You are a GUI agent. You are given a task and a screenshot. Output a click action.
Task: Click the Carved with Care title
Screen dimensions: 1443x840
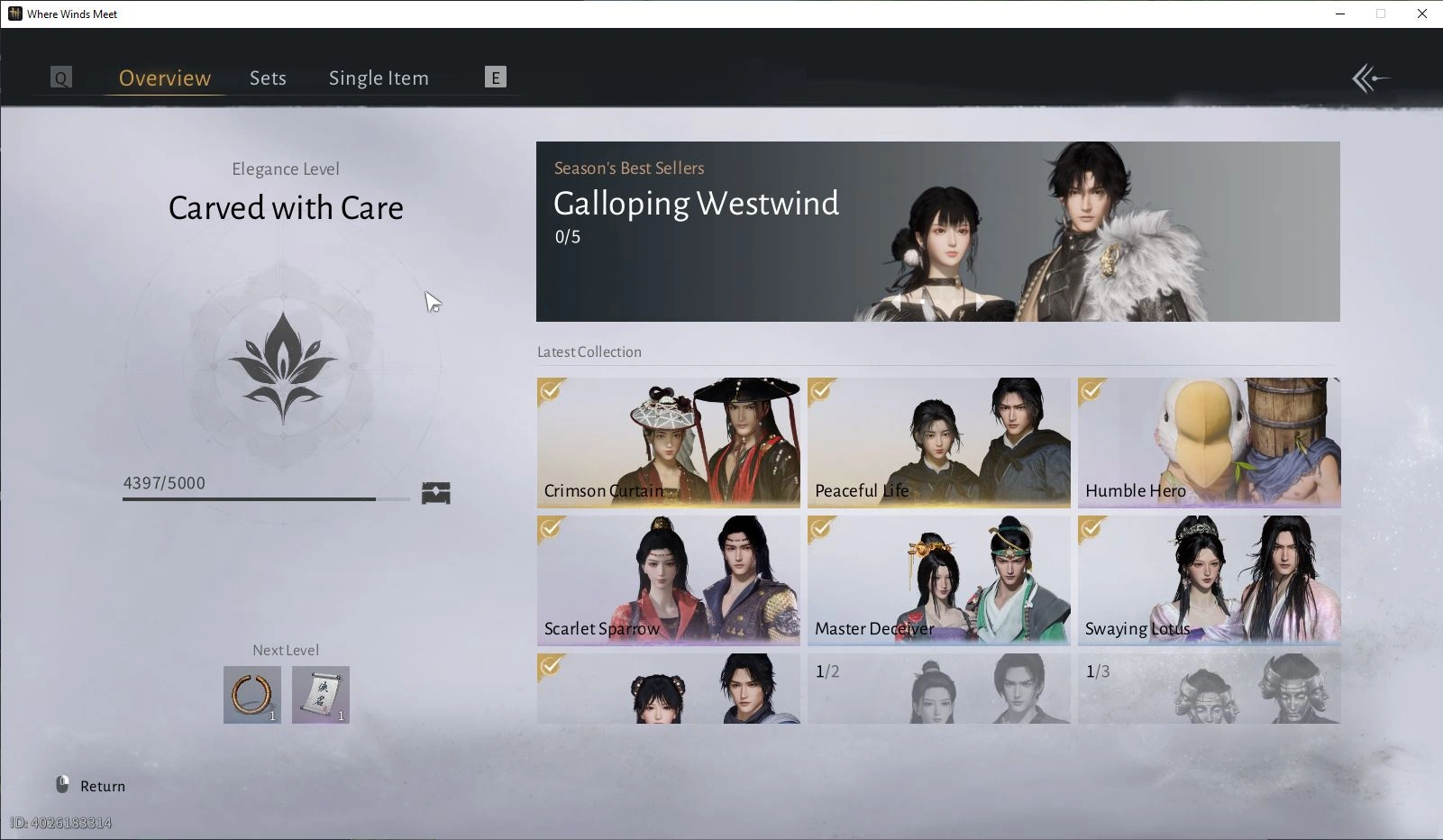pos(286,208)
